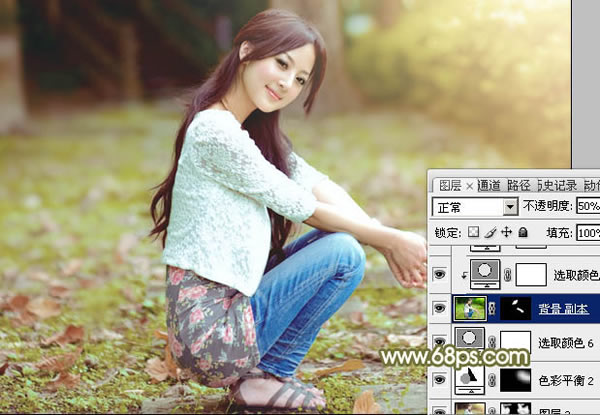
Task: Click the clipped 选取颜色 adjustment icon above 背景 副本
Action: click(x=485, y=274)
